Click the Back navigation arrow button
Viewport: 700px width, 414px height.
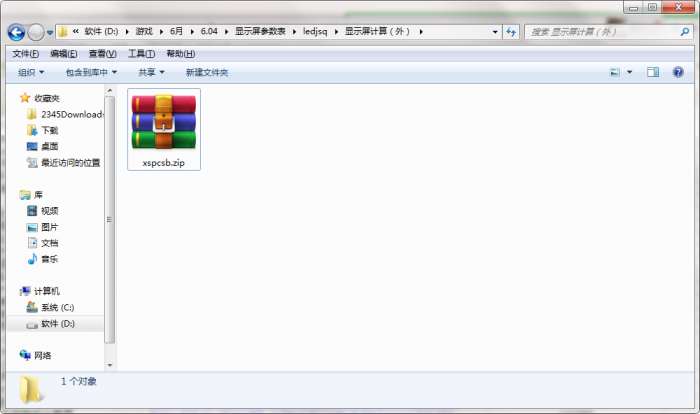point(17,32)
